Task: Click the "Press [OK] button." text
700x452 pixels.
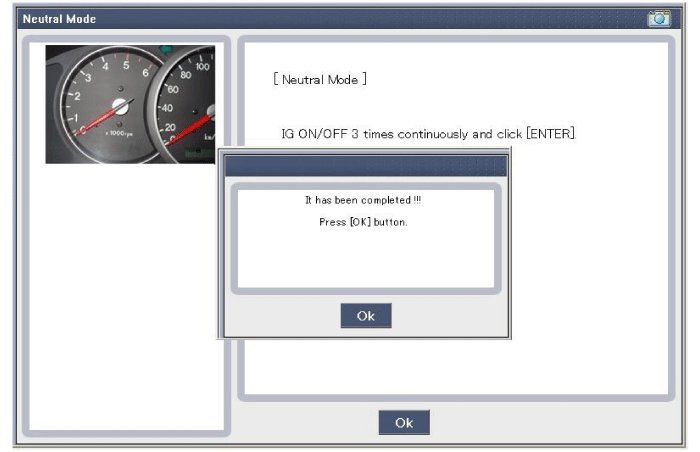Action: (363, 222)
